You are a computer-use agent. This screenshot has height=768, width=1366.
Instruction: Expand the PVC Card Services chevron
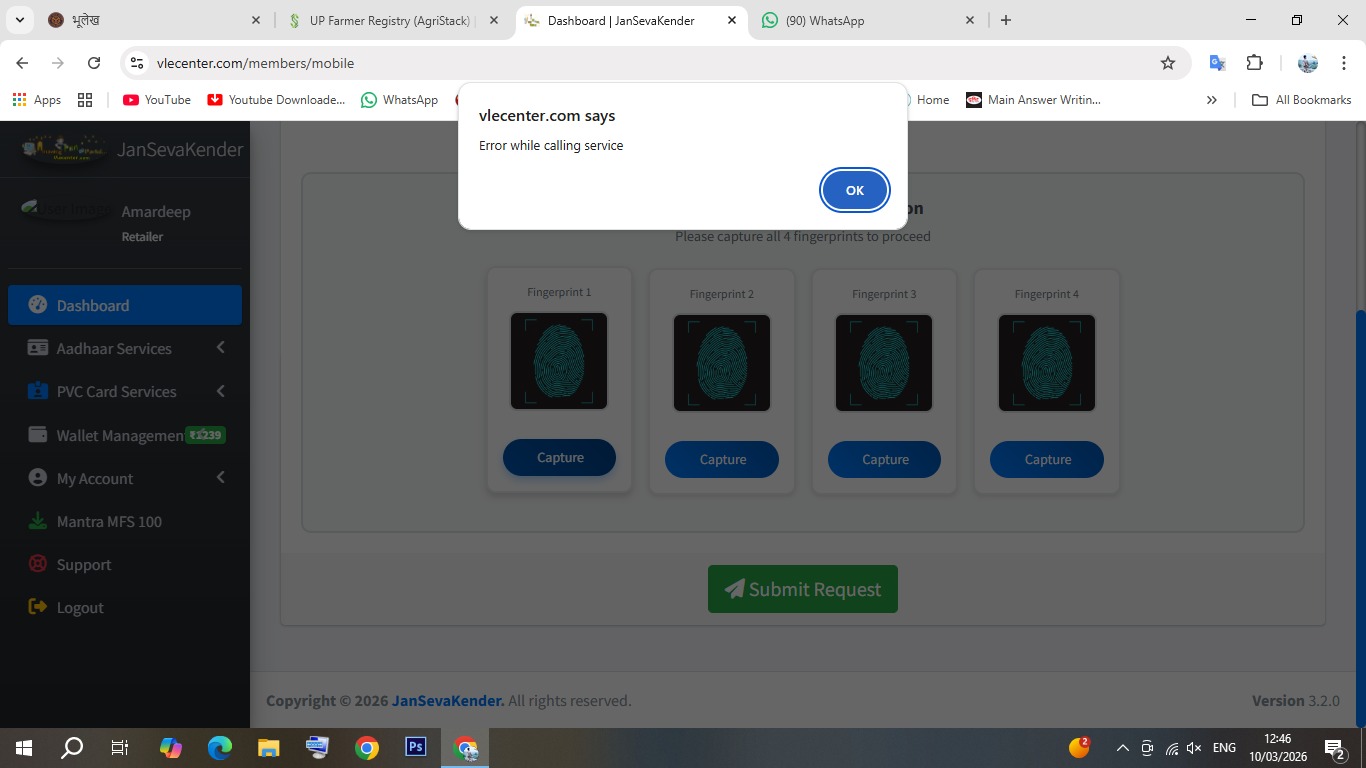(x=220, y=391)
